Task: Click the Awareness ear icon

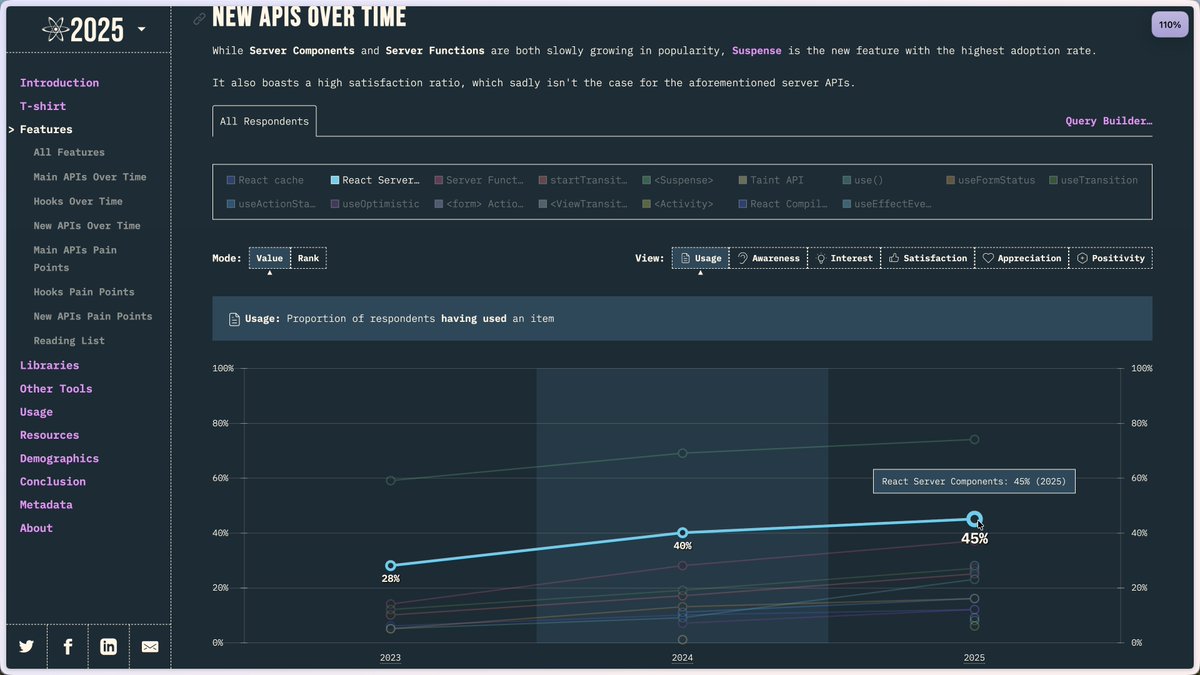Action: click(743, 258)
